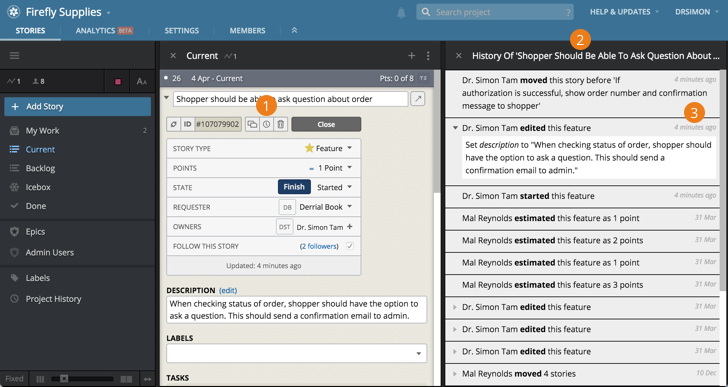Toggle the text size AA button
The height and width of the screenshot is (387, 728).
click(142, 82)
